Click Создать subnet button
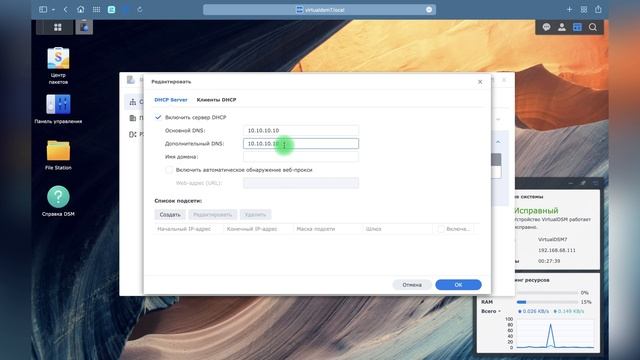This screenshot has height=360, width=640. pos(170,215)
